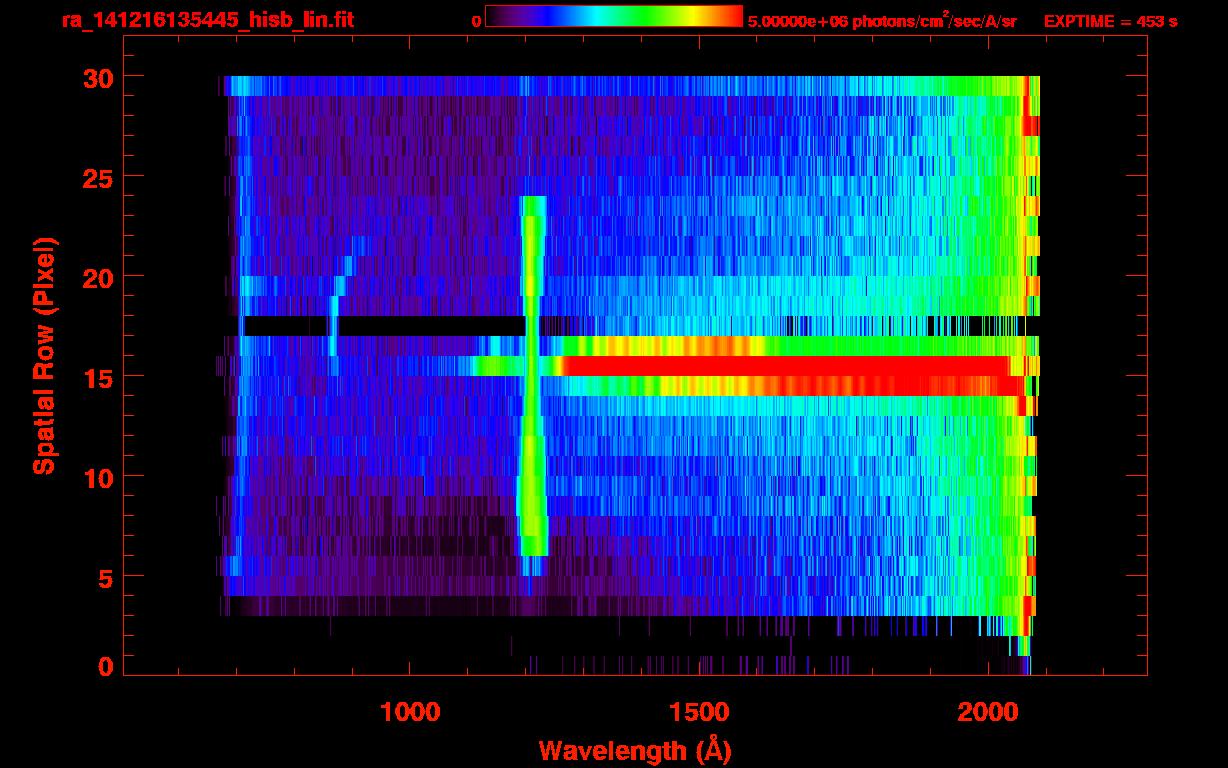Click the 1000 wavelength tick label
The height and width of the screenshot is (768, 1228).
[410, 712]
